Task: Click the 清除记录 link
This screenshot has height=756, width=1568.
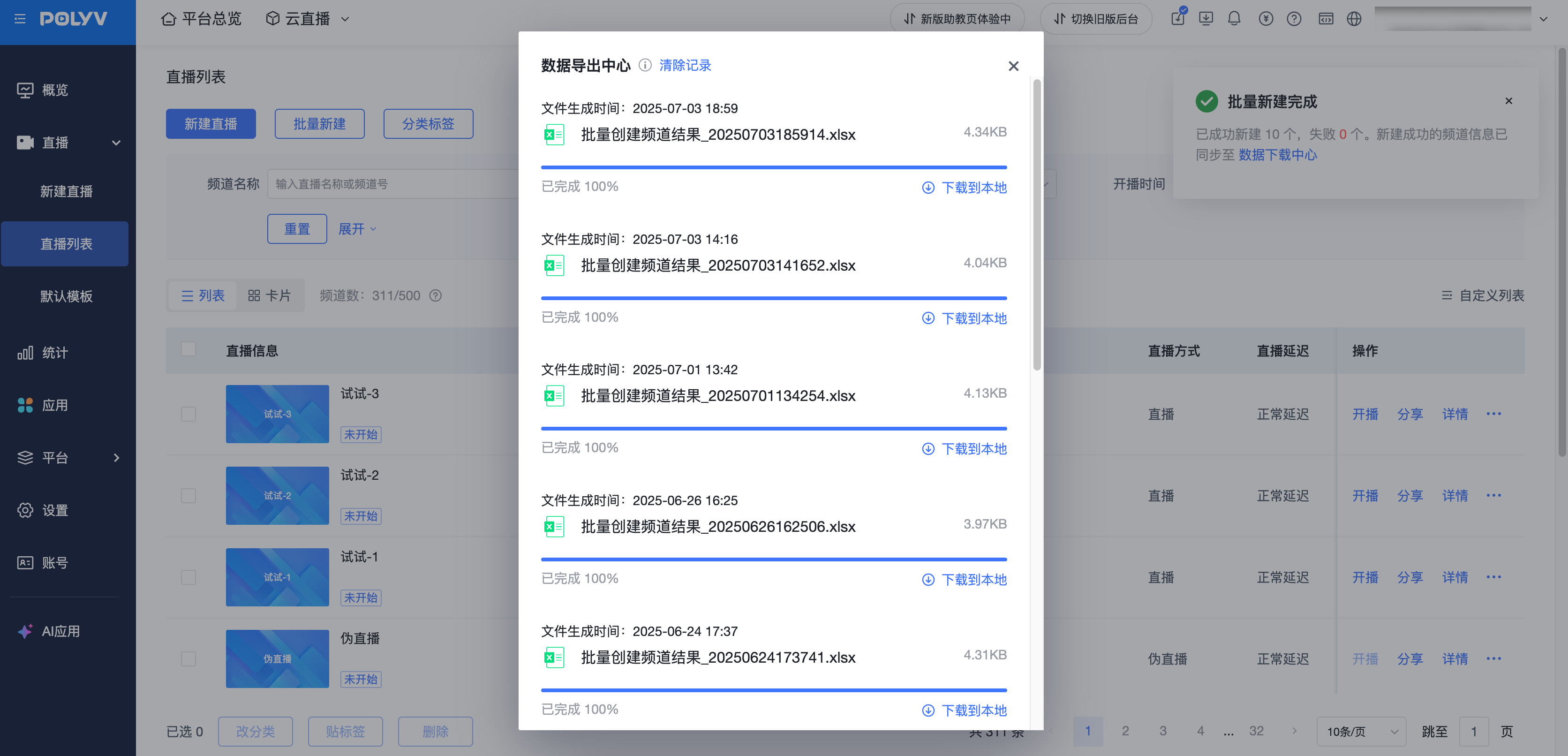Action: pos(685,65)
